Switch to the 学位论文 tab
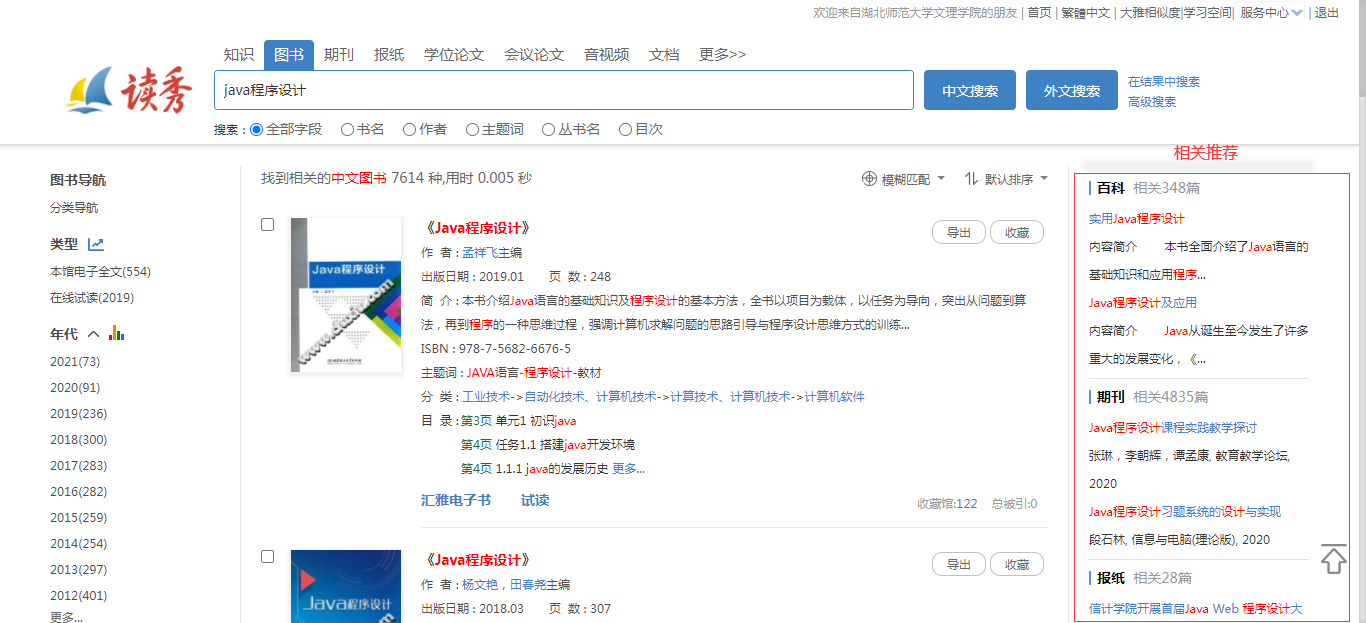 453,54
